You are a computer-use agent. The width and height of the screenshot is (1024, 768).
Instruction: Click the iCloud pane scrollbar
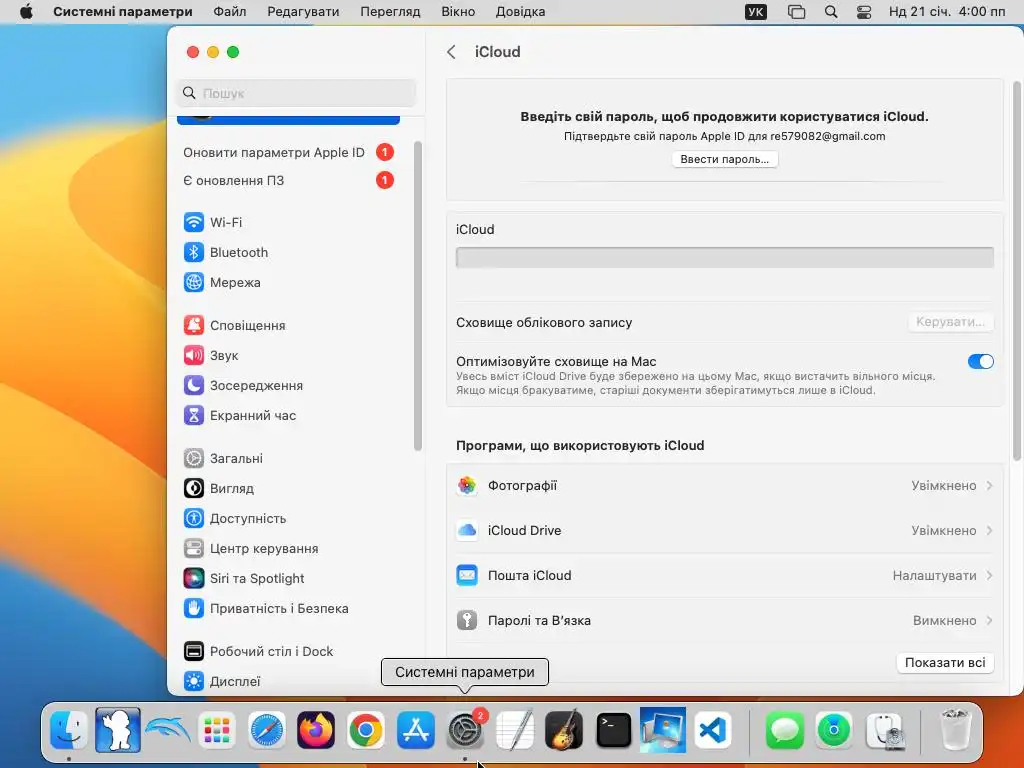(x=1017, y=270)
